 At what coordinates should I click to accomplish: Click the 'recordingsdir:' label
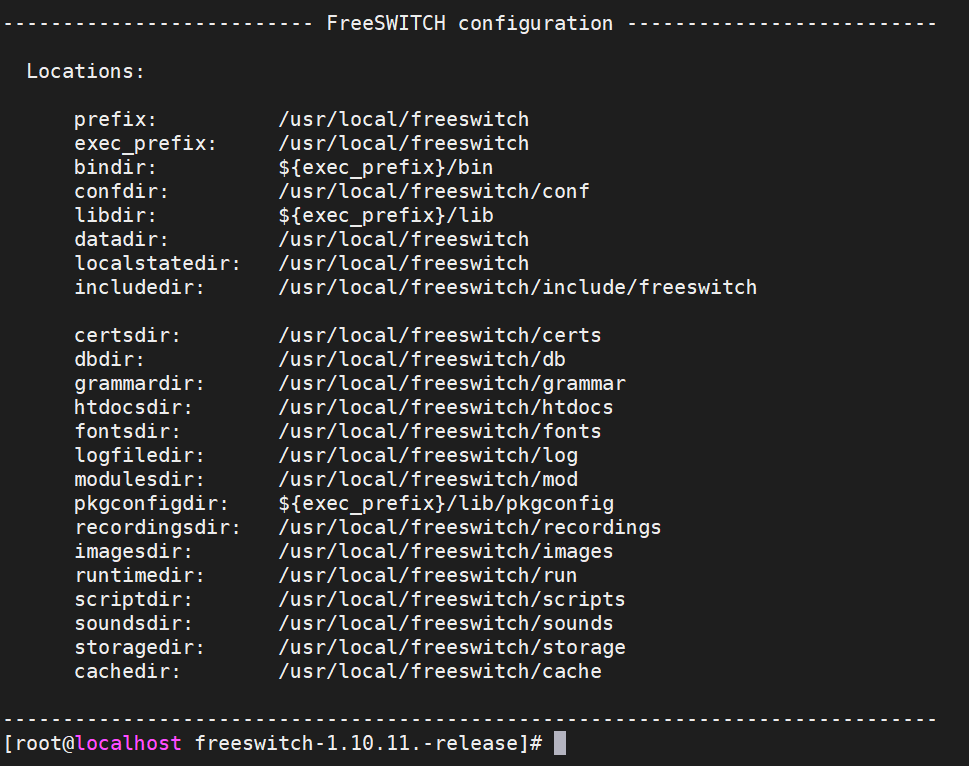point(157,527)
